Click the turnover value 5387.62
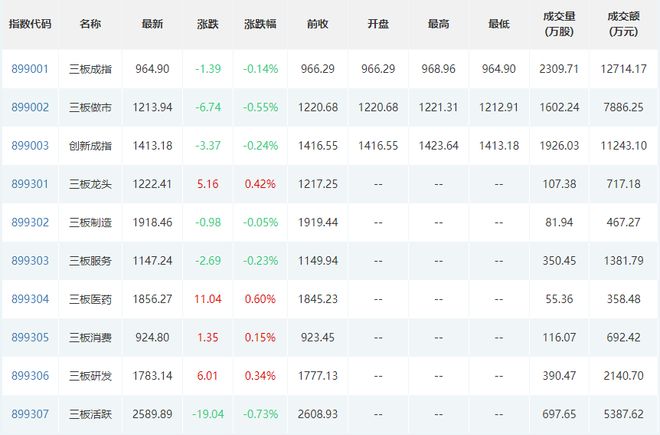 click(623, 414)
